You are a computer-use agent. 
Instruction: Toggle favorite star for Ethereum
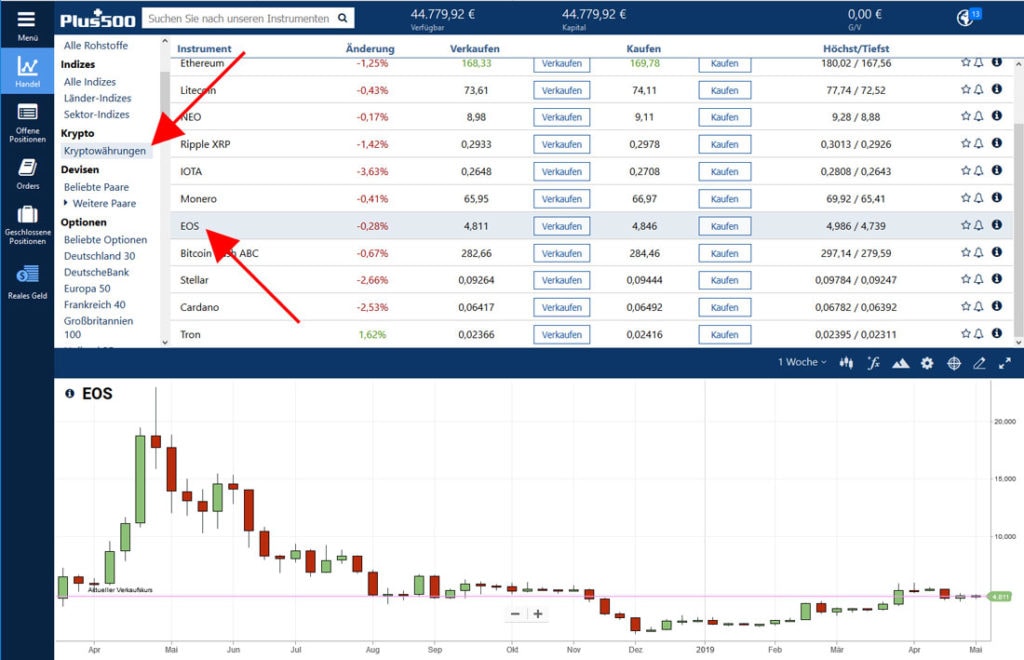tap(965, 62)
